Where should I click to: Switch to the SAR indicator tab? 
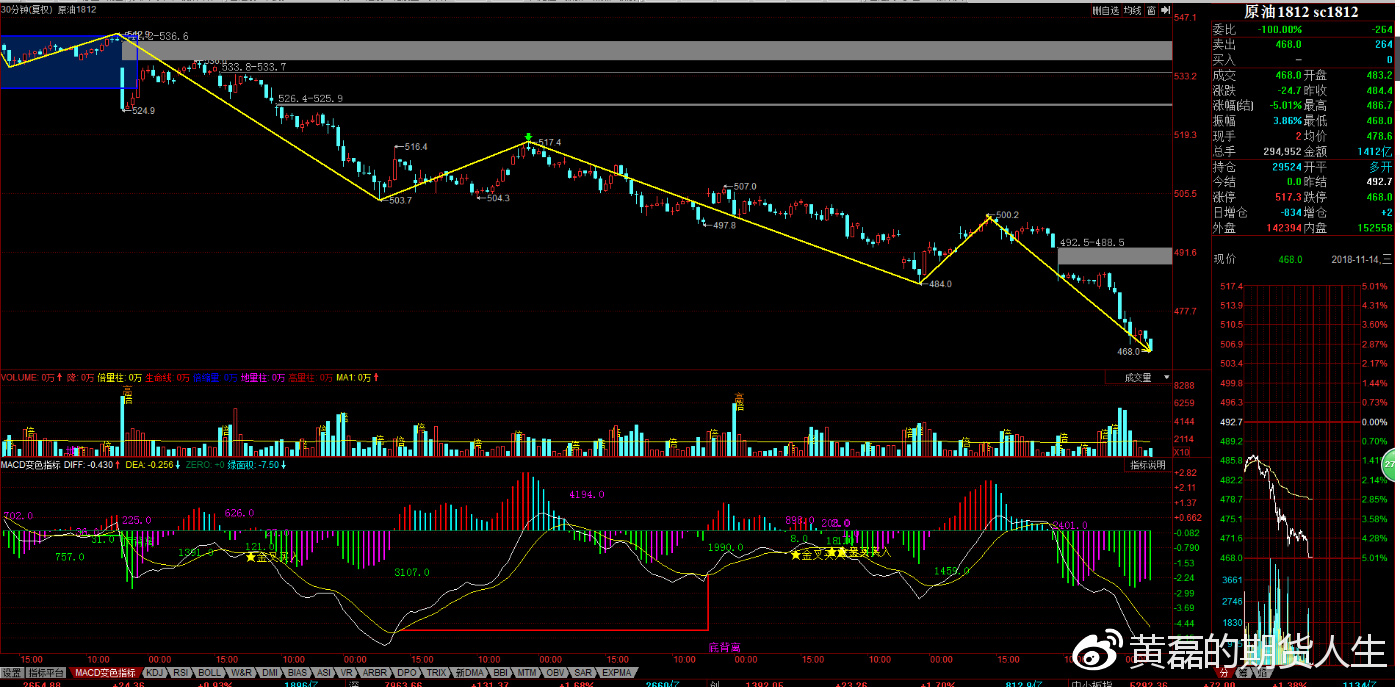pos(583,673)
